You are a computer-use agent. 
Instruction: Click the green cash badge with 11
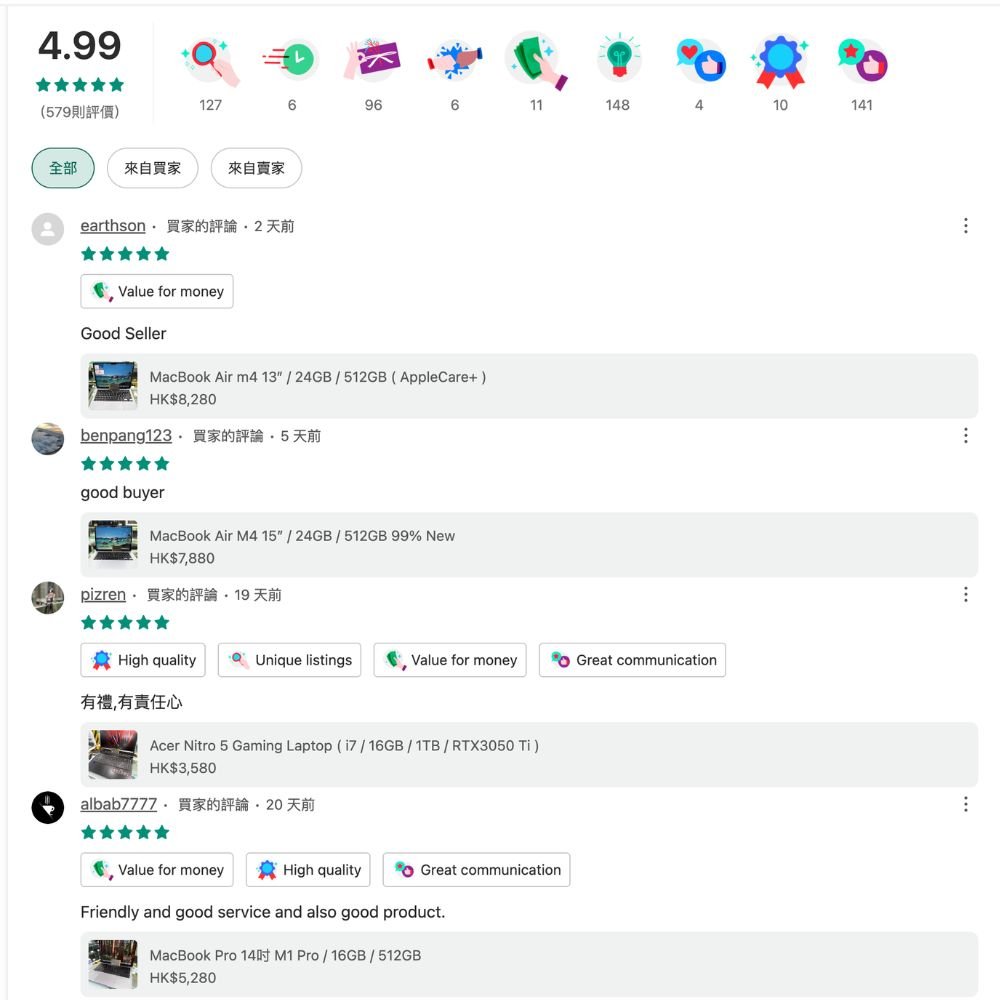tap(536, 62)
